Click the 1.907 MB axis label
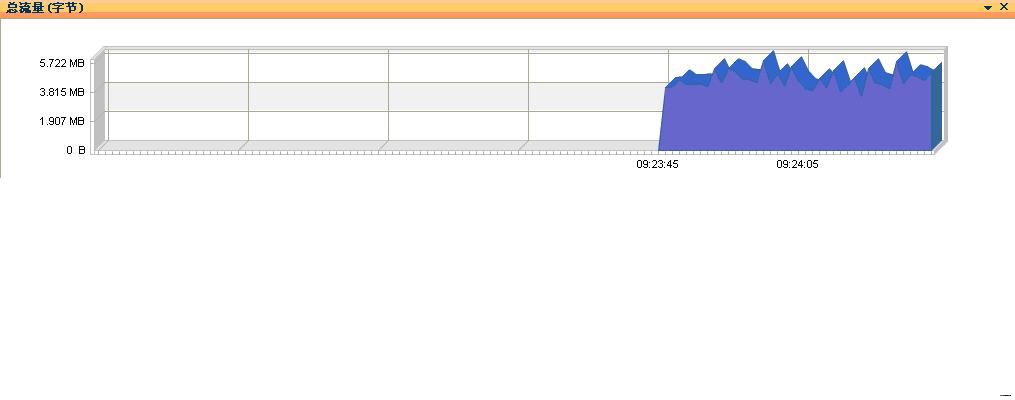This screenshot has width=1015, height=400. pos(61,121)
